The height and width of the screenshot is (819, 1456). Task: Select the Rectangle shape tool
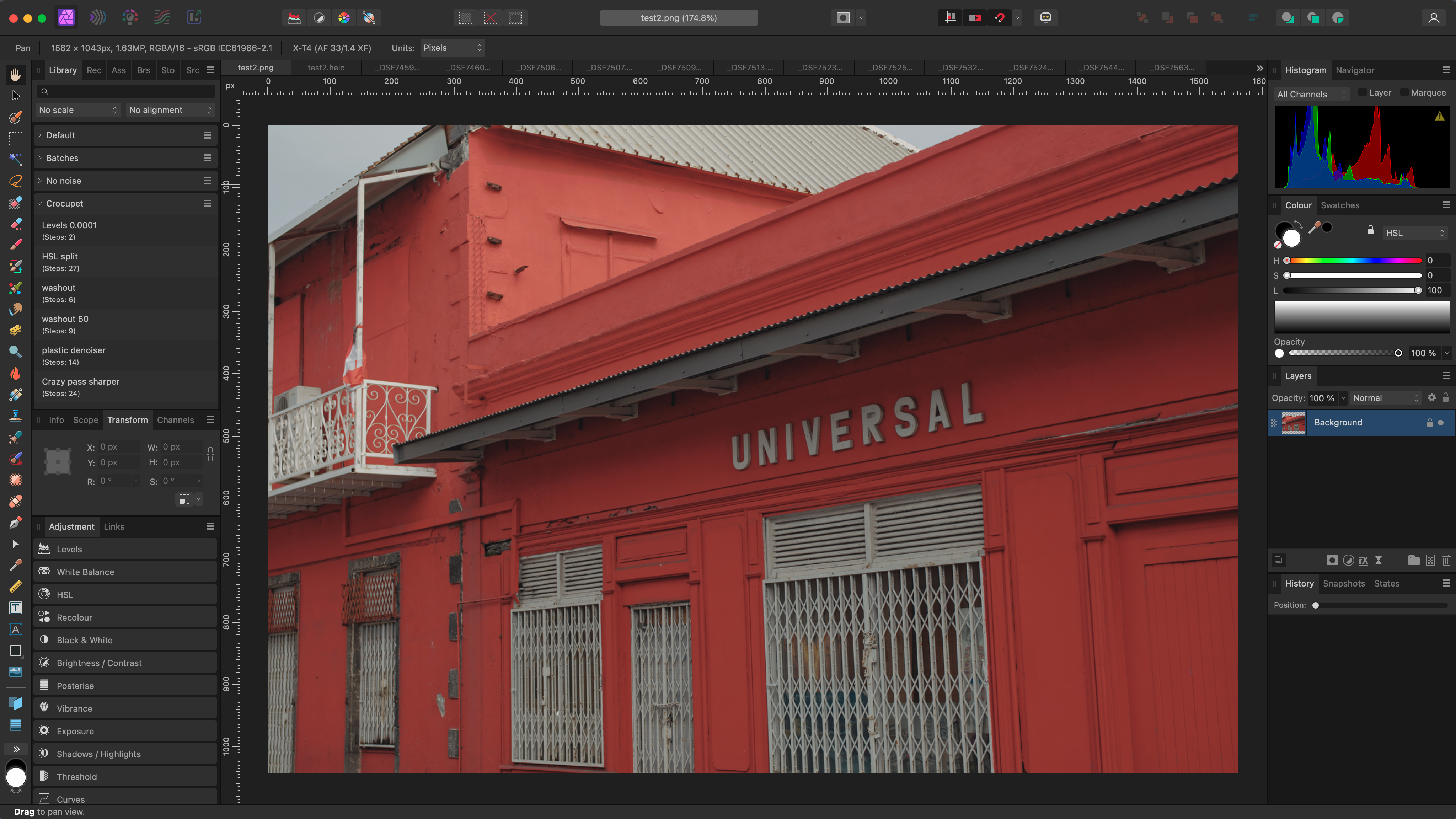[x=15, y=651]
